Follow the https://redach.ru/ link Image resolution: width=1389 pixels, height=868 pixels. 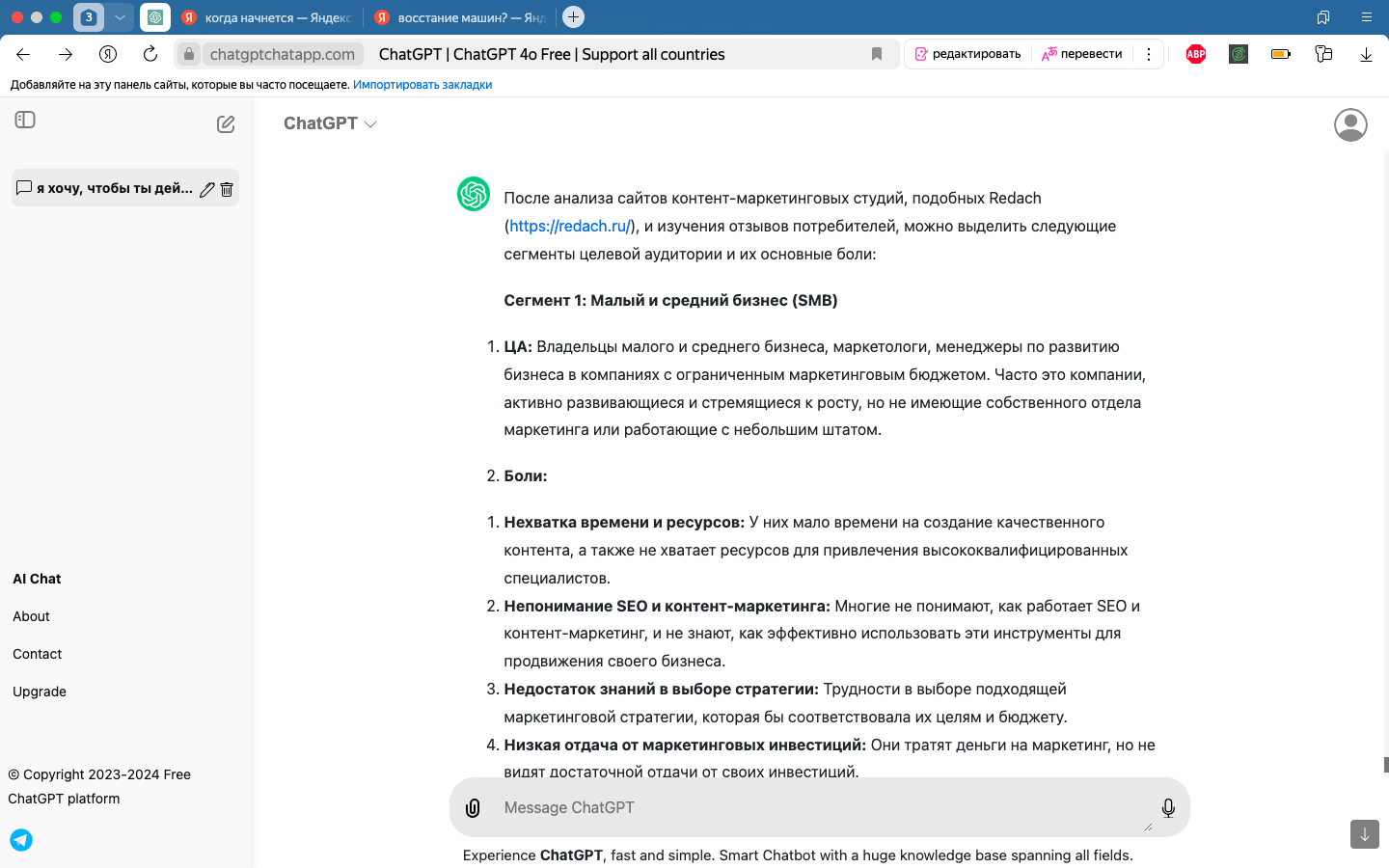click(x=570, y=226)
